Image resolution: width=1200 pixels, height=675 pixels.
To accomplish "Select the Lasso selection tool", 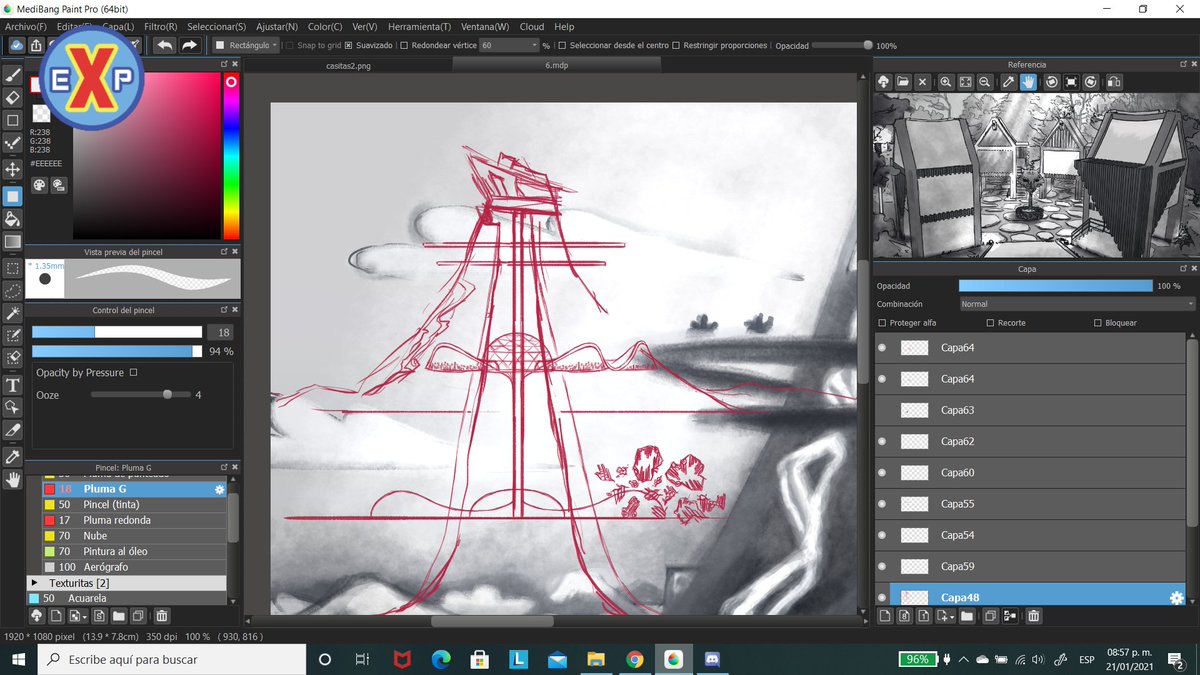I will (13, 291).
